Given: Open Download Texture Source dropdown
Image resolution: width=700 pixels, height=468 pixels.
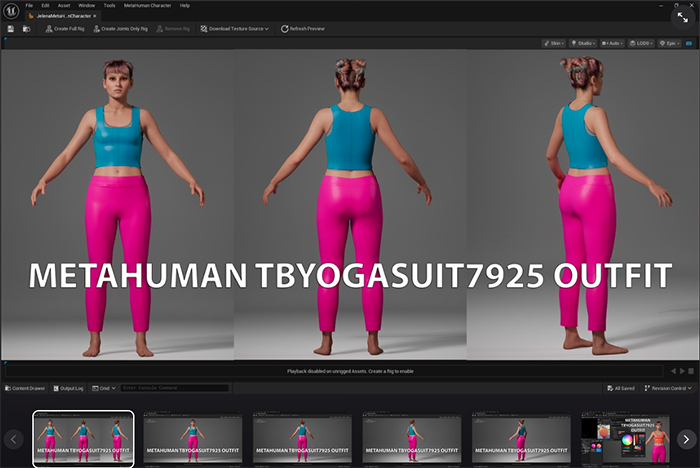Looking at the screenshot, I should tap(234, 29).
